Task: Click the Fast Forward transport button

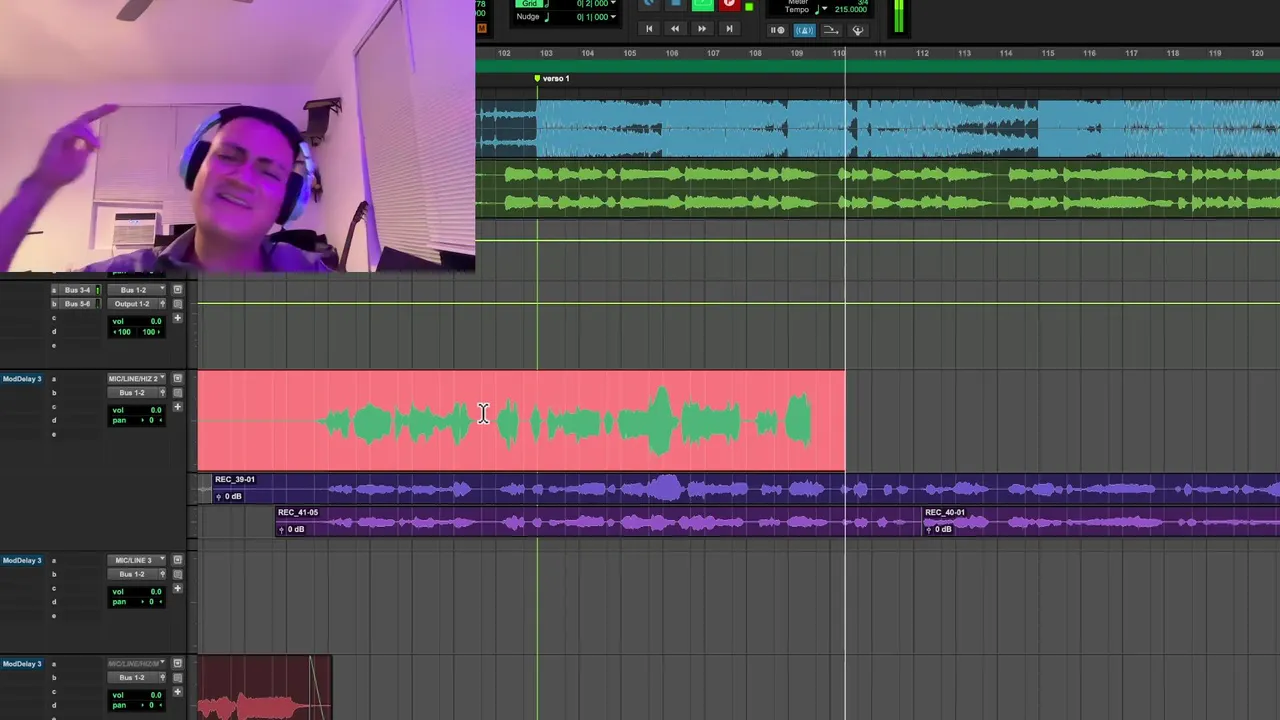Action: (x=702, y=29)
